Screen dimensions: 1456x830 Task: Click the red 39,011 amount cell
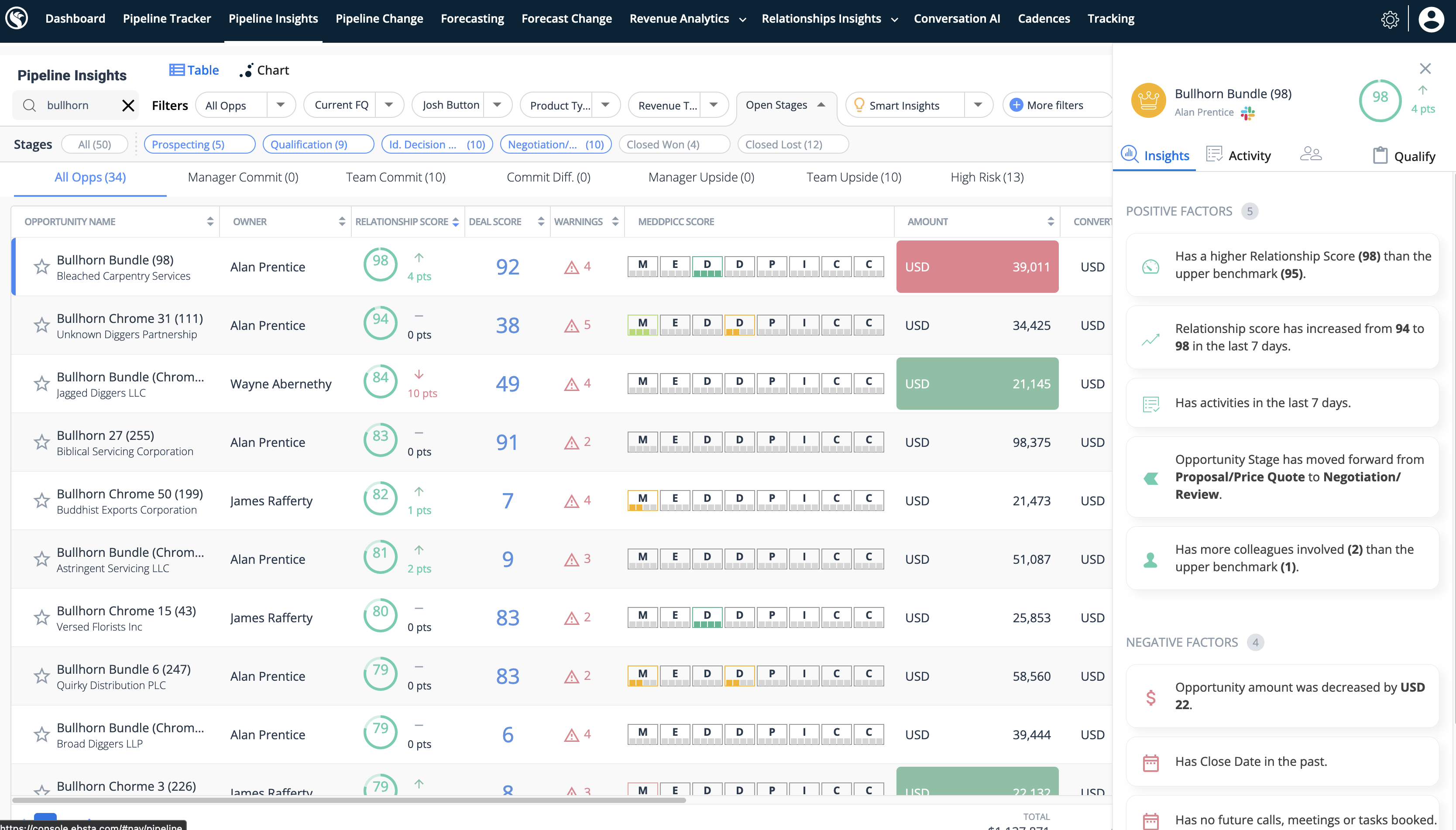coord(977,267)
